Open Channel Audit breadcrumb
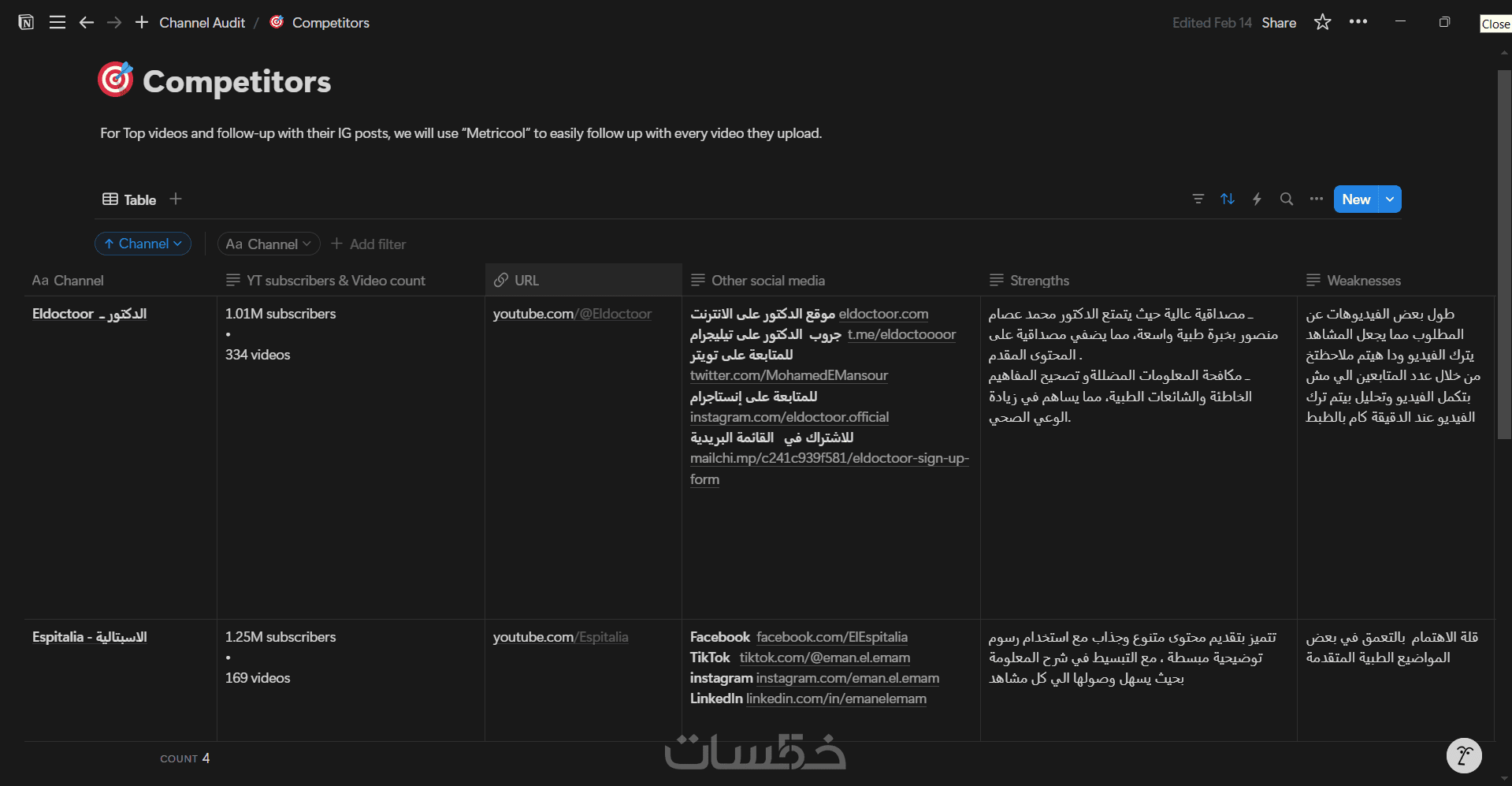The width and height of the screenshot is (1512, 786). click(202, 23)
